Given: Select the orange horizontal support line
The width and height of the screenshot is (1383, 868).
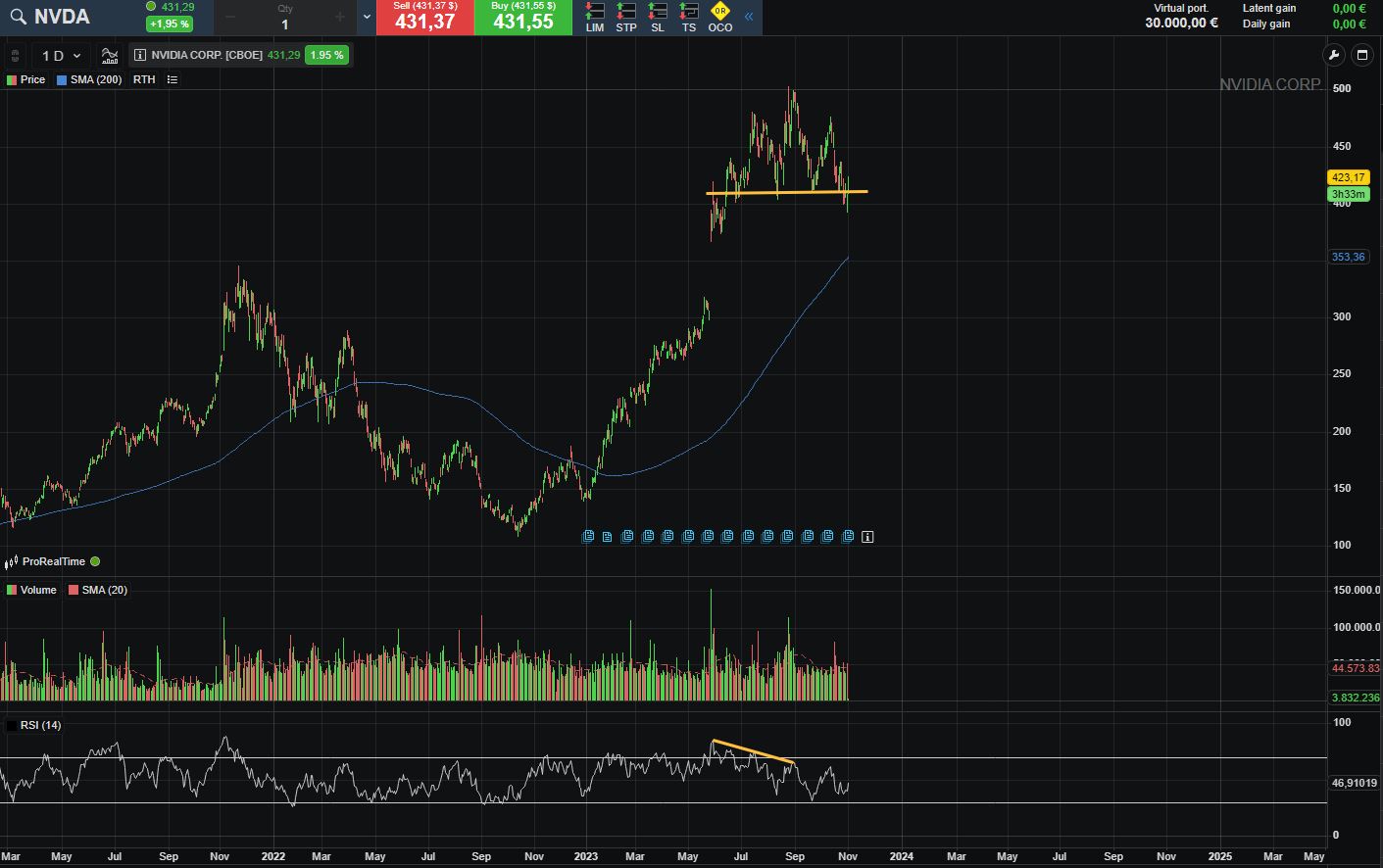Looking at the screenshot, I should (x=787, y=192).
